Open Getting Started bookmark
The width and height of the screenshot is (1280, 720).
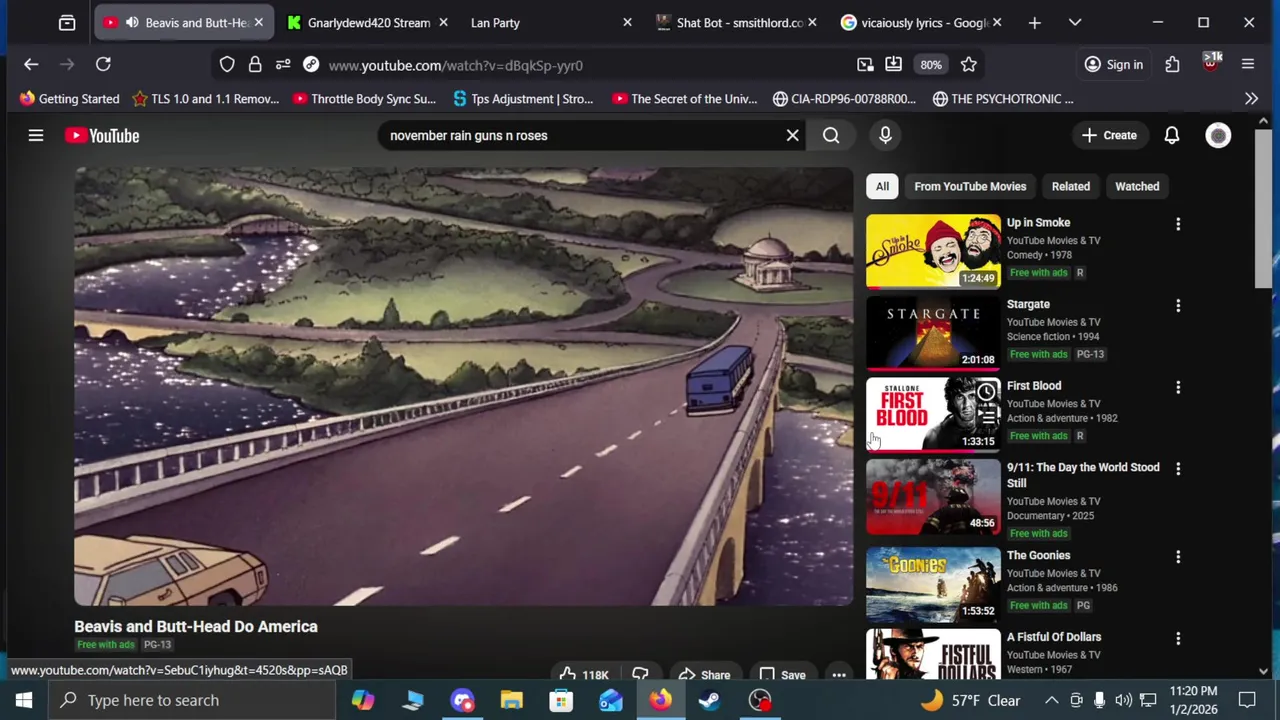click(69, 98)
